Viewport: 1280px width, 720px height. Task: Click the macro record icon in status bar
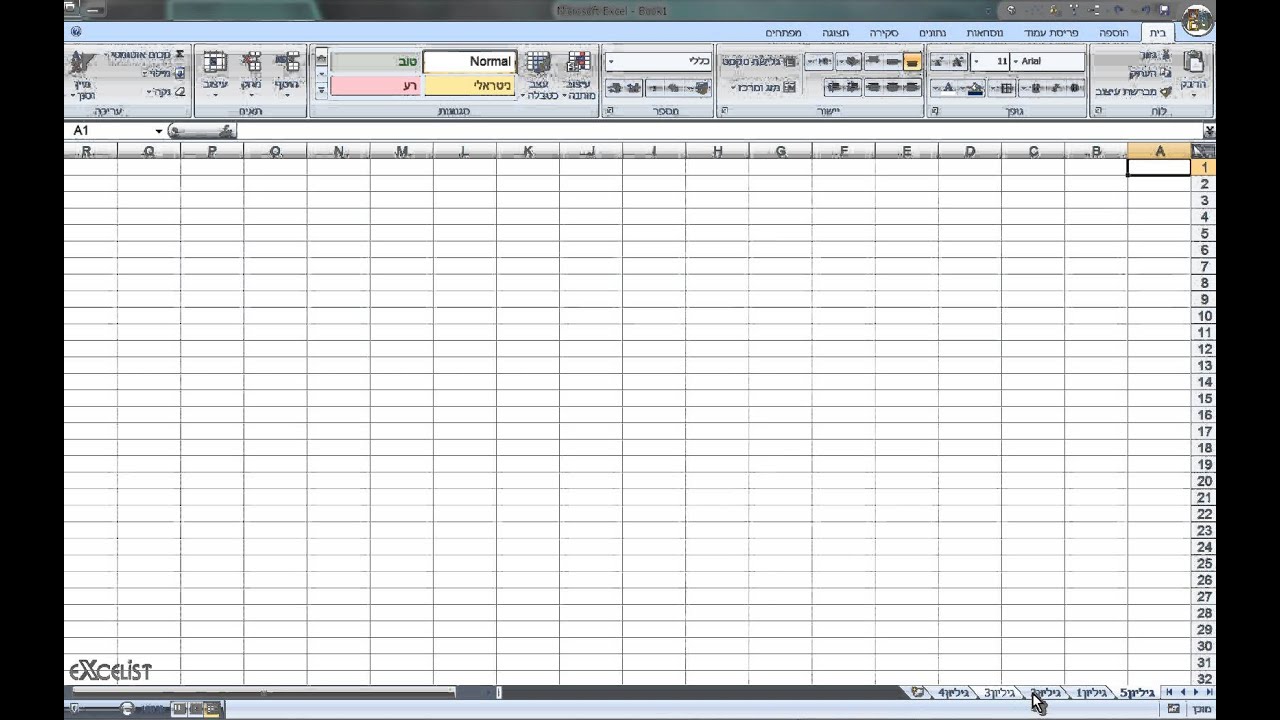click(x=1173, y=709)
